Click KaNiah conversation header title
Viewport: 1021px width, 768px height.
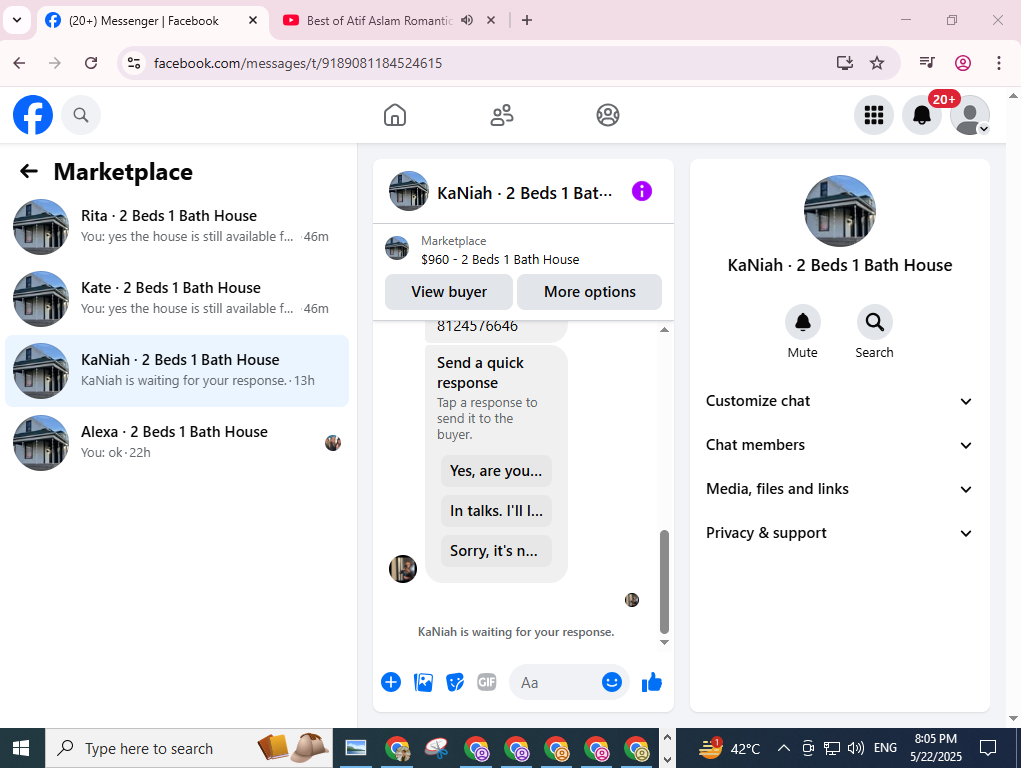[x=524, y=193]
